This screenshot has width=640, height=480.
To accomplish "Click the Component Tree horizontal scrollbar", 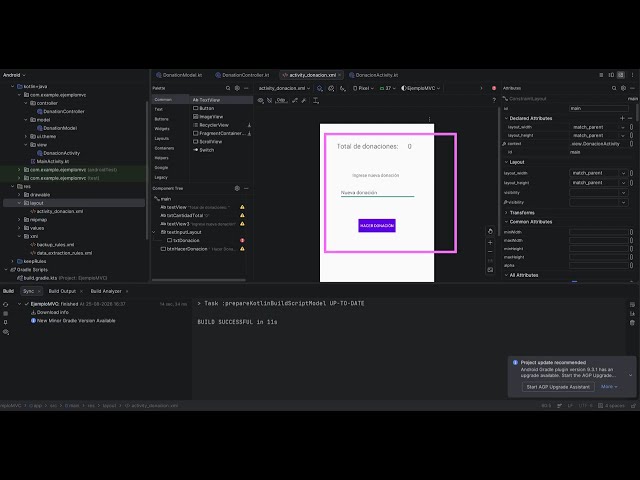I will coord(199,280).
